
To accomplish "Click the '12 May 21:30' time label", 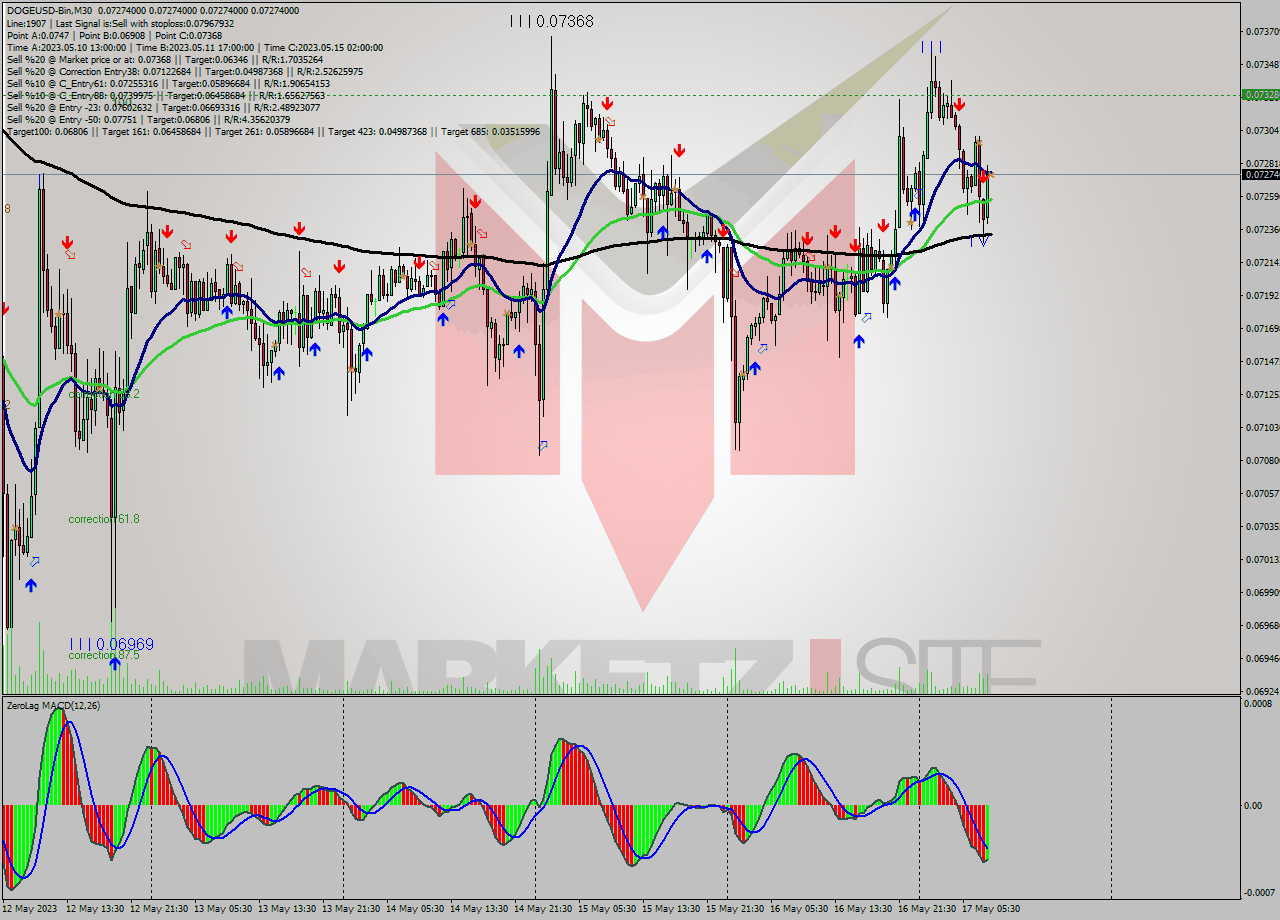I will (159, 909).
